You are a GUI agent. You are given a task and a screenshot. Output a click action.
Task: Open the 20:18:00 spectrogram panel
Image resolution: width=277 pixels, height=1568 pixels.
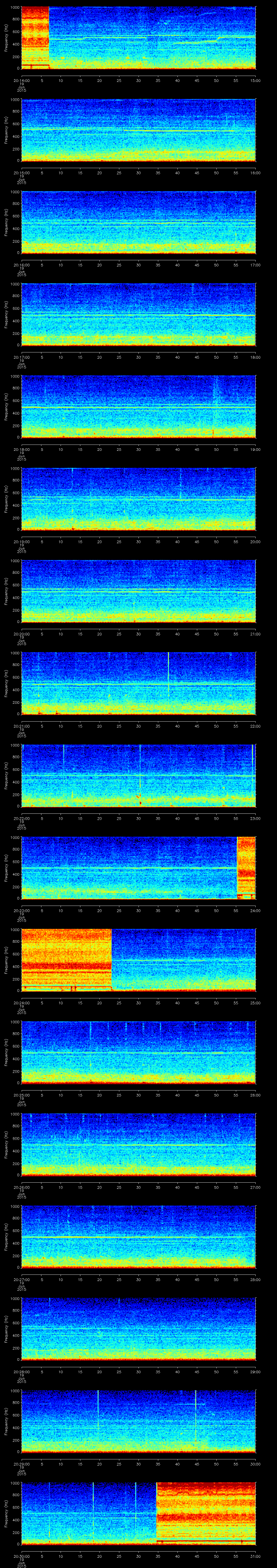[138, 407]
